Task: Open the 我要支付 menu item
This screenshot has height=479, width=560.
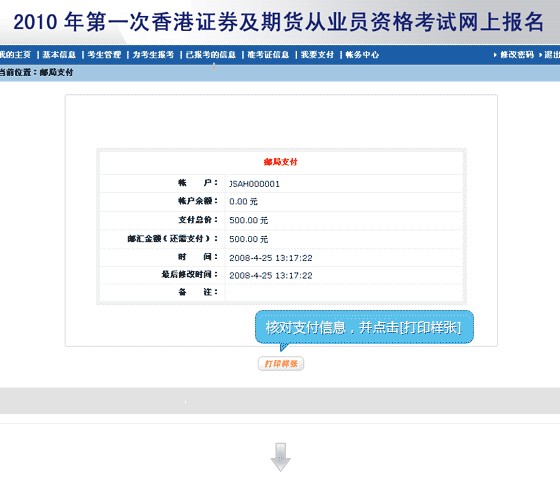Action: coord(317,55)
